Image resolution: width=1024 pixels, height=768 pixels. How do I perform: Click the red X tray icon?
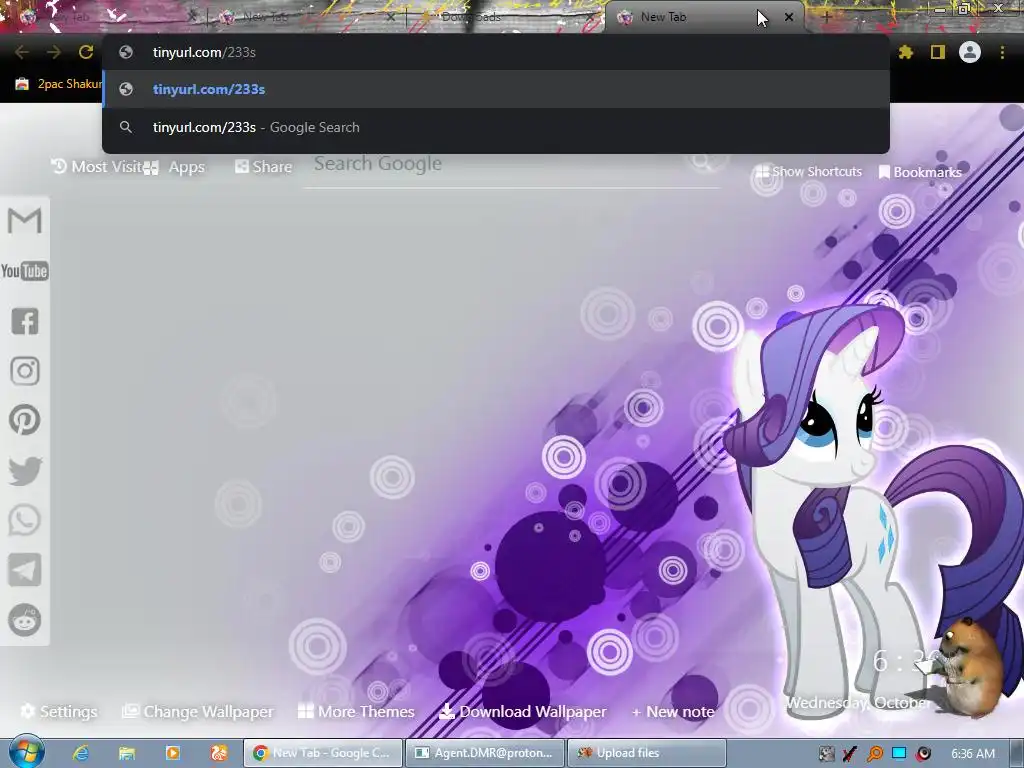850,754
